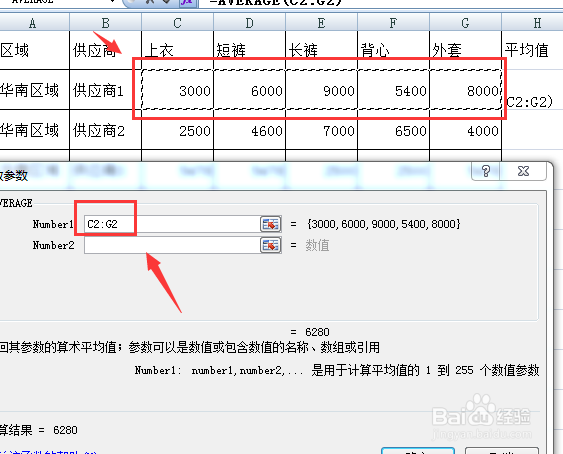
Task: Select the cell containing 3000
Action: (x=177, y=90)
